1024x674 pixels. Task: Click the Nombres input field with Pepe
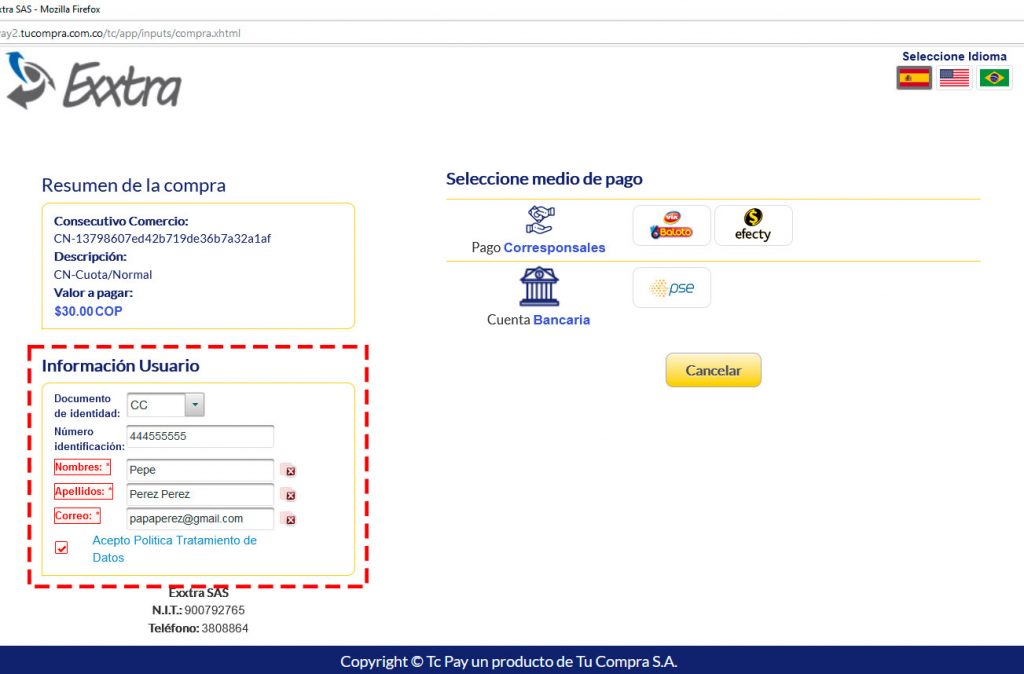click(x=200, y=470)
